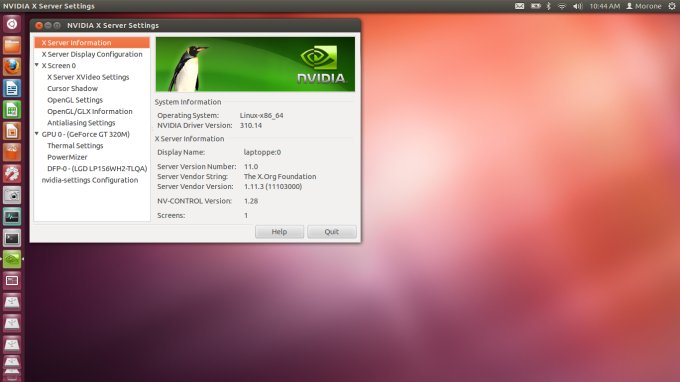680x382 pixels.
Task: Open Thermal Settings page
Action: pyautogui.click(x=75, y=146)
